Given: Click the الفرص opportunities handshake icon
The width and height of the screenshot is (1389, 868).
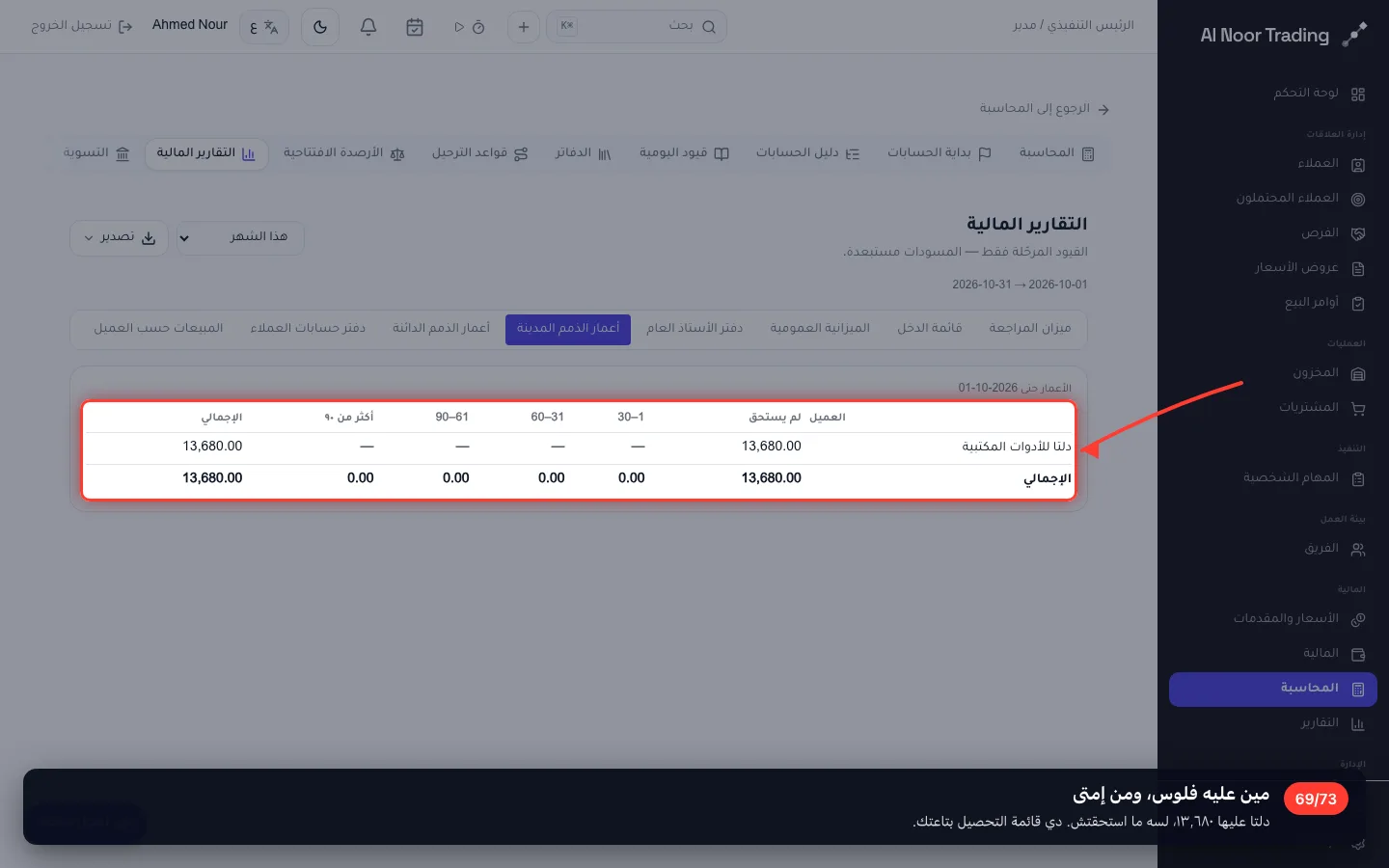Looking at the screenshot, I should (x=1358, y=234).
